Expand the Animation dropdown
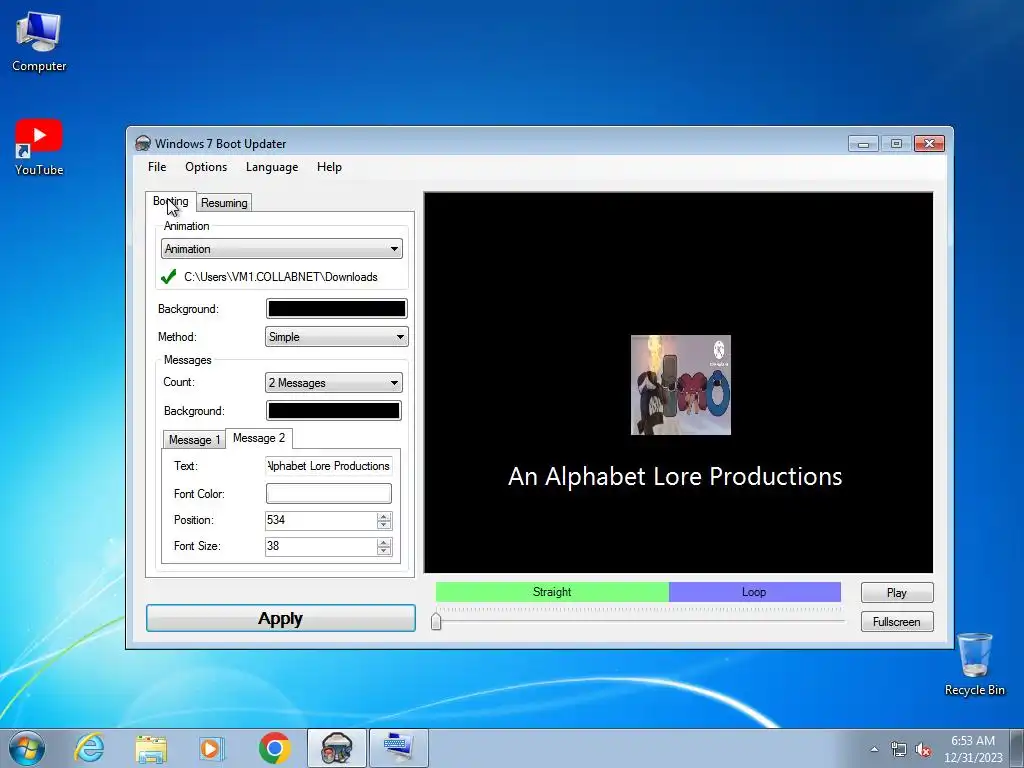This screenshot has width=1024, height=768. [281, 249]
